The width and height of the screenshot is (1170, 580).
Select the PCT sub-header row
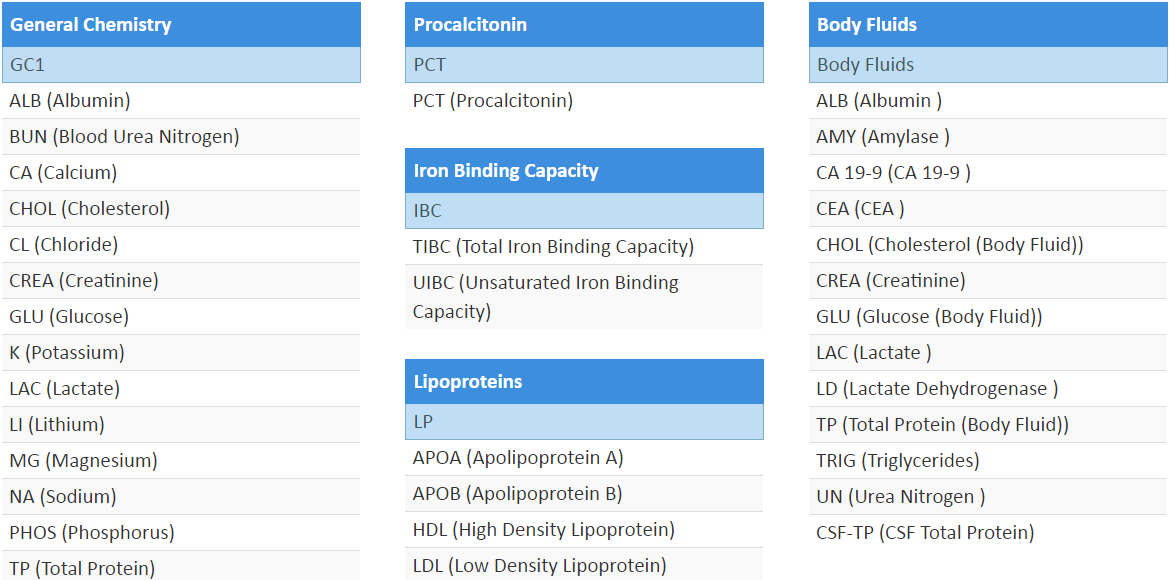click(584, 65)
